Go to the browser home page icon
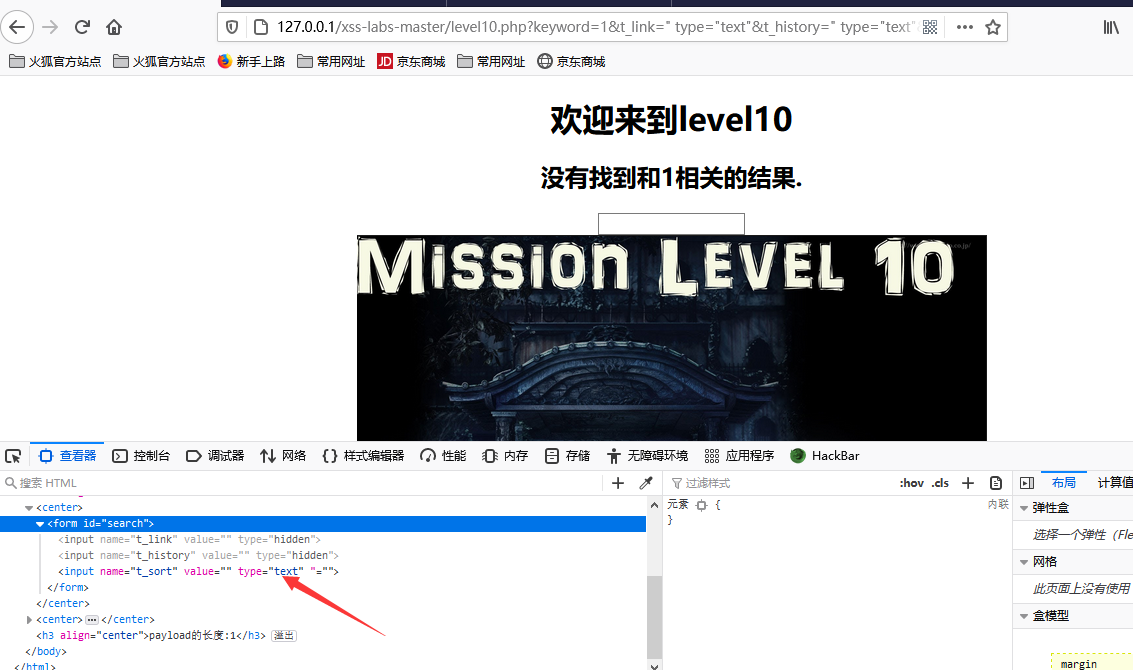Viewport: 1133px width, 670px height. coord(114,27)
